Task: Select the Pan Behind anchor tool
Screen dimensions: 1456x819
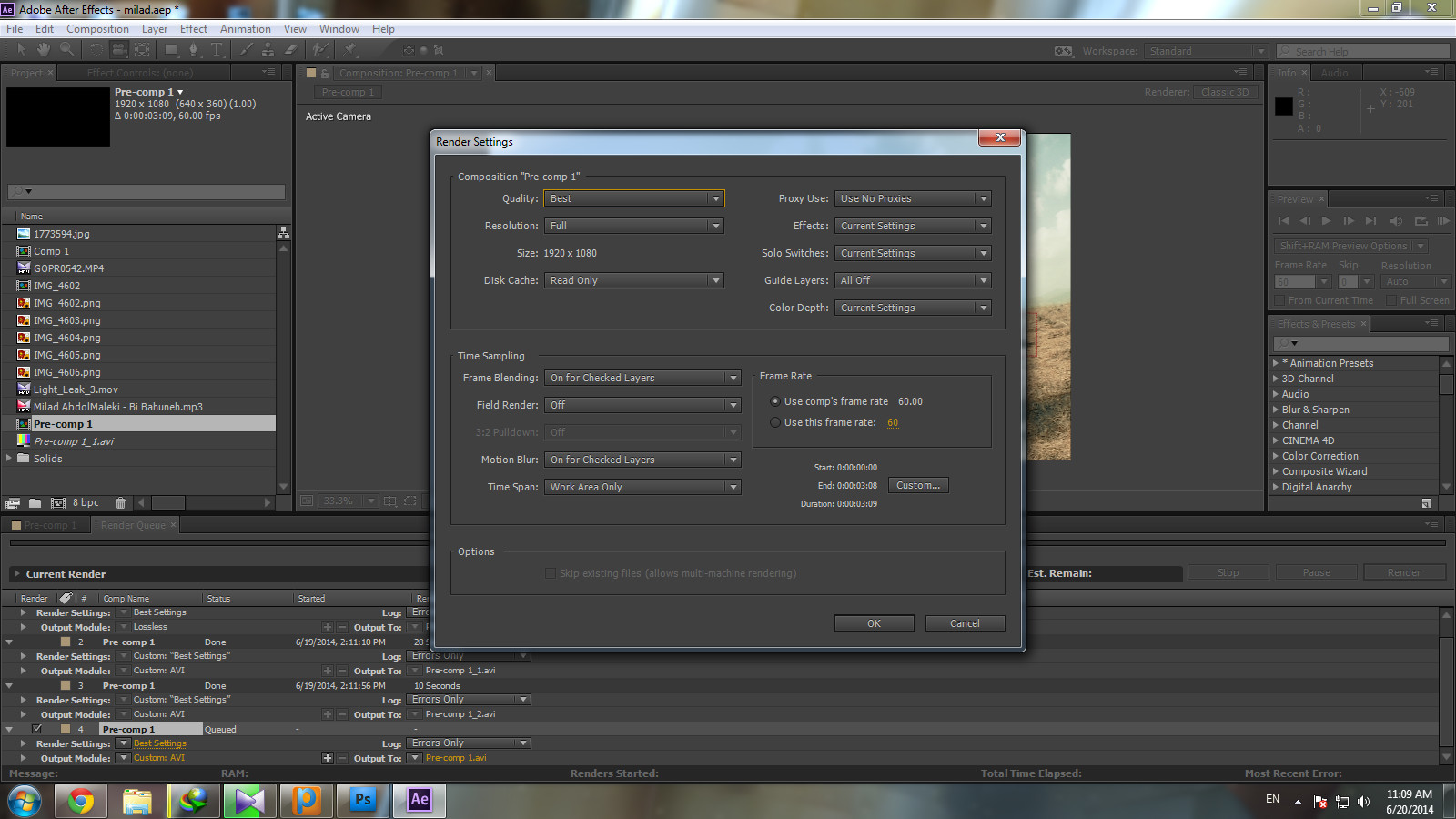Action: [143, 49]
